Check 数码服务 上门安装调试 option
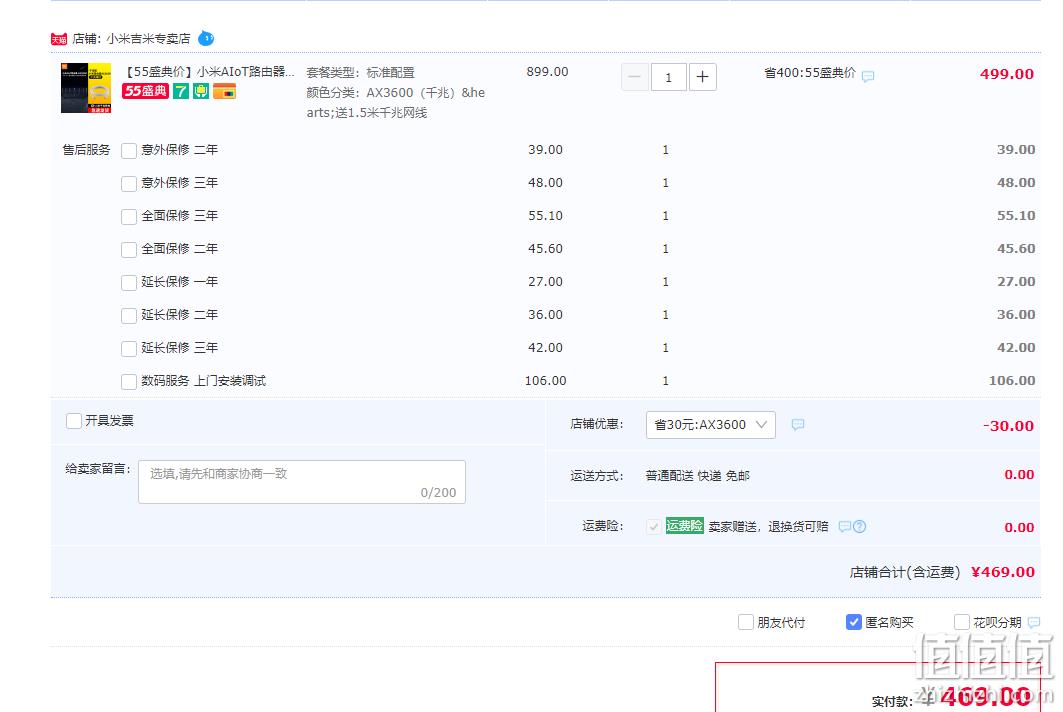The width and height of the screenshot is (1063, 712). coord(129,382)
